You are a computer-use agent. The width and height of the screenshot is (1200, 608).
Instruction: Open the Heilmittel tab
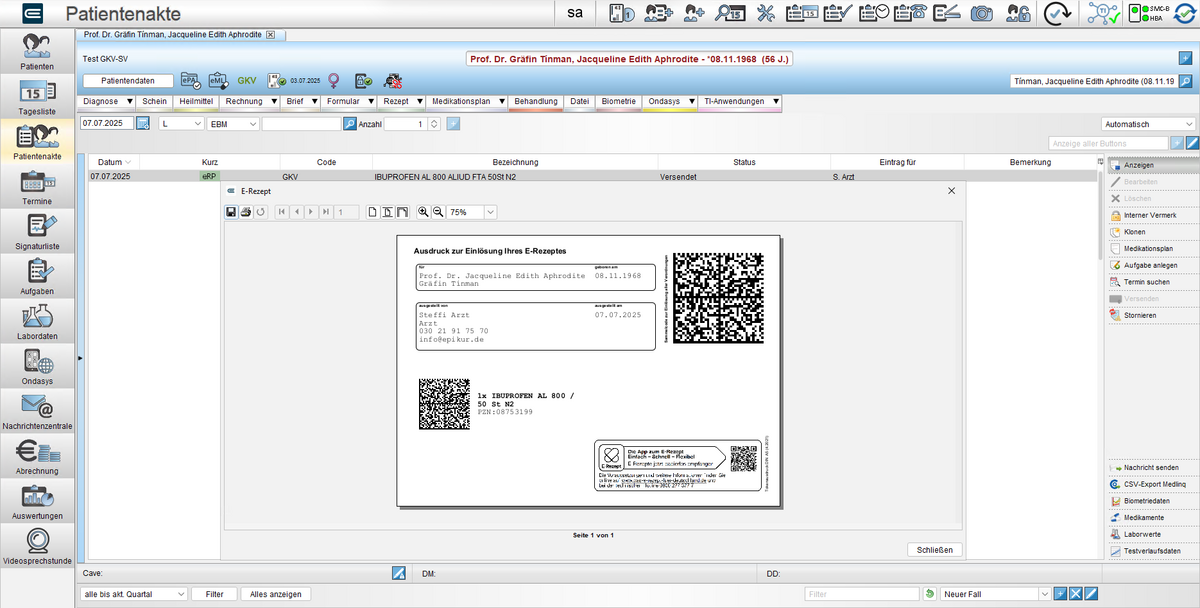click(x=196, y=102)
